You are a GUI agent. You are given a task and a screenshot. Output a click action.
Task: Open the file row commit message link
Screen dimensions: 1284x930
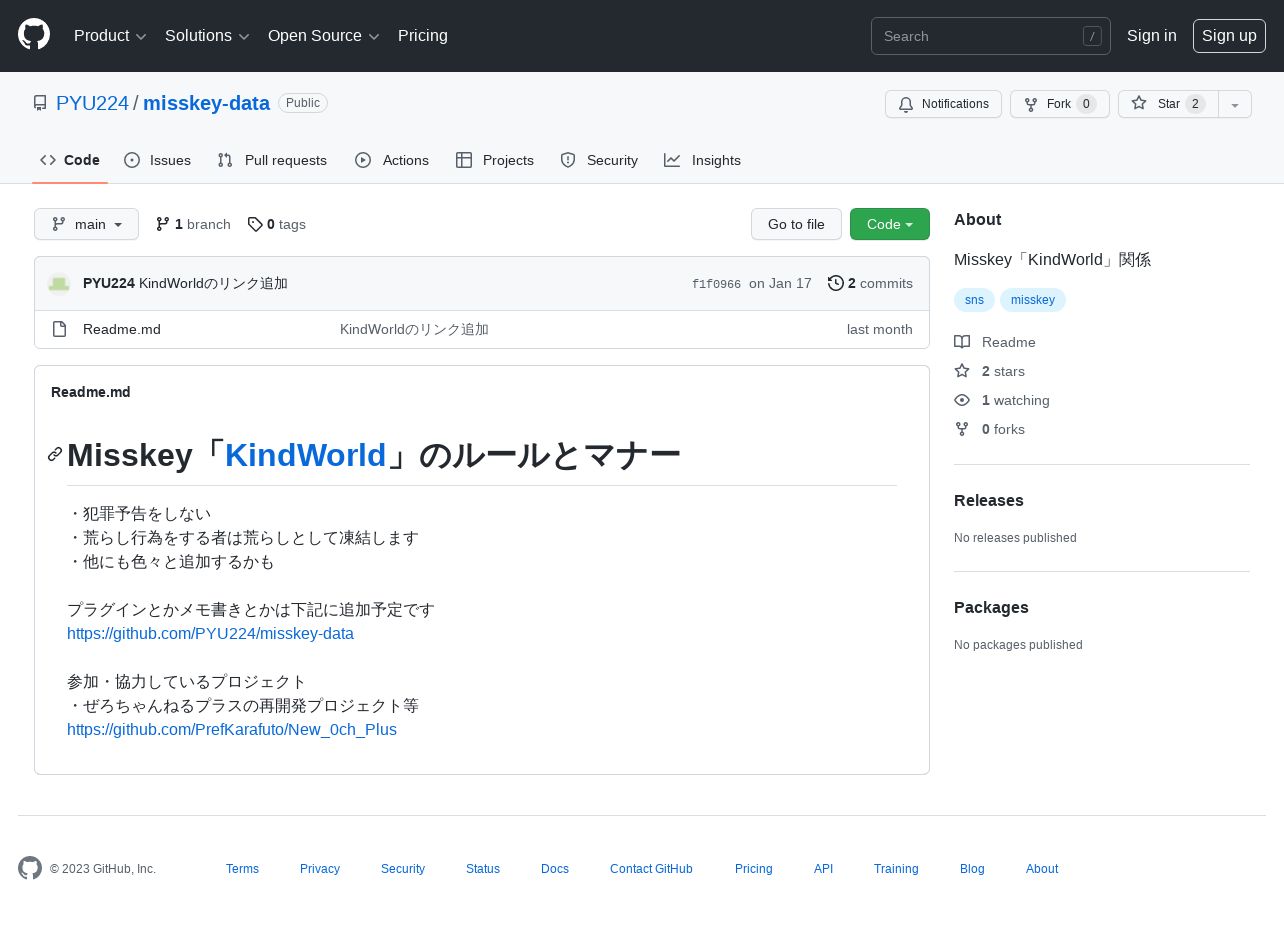point(414,329)
